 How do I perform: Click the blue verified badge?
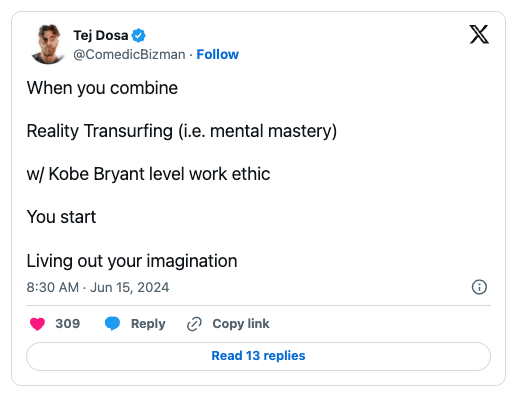[138, 35]
